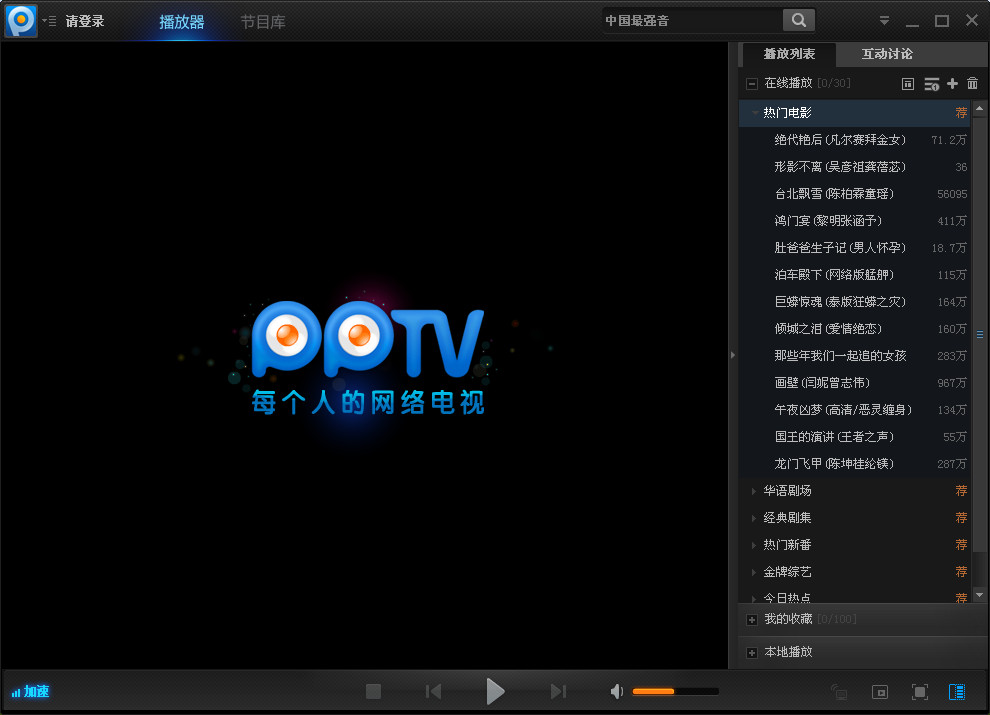The image size is (990, 715).
Task: Select 绝代艳后 (凡尔赛拜金女) movie
Action: 856,140
